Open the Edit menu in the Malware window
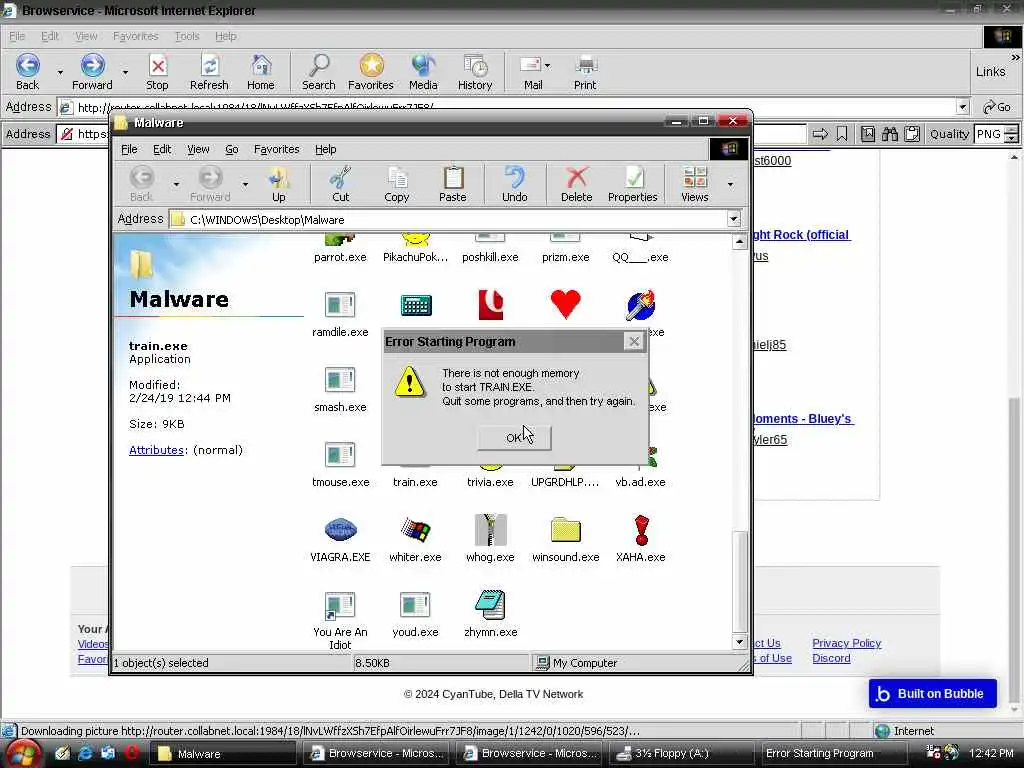This screenshot has height=768, width=1024. pyautogui.click(x=162, y=150)
